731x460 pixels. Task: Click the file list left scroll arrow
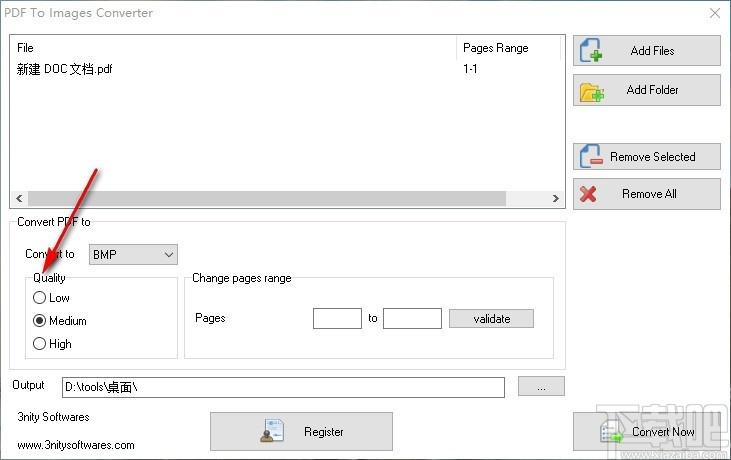coord(19,198)
